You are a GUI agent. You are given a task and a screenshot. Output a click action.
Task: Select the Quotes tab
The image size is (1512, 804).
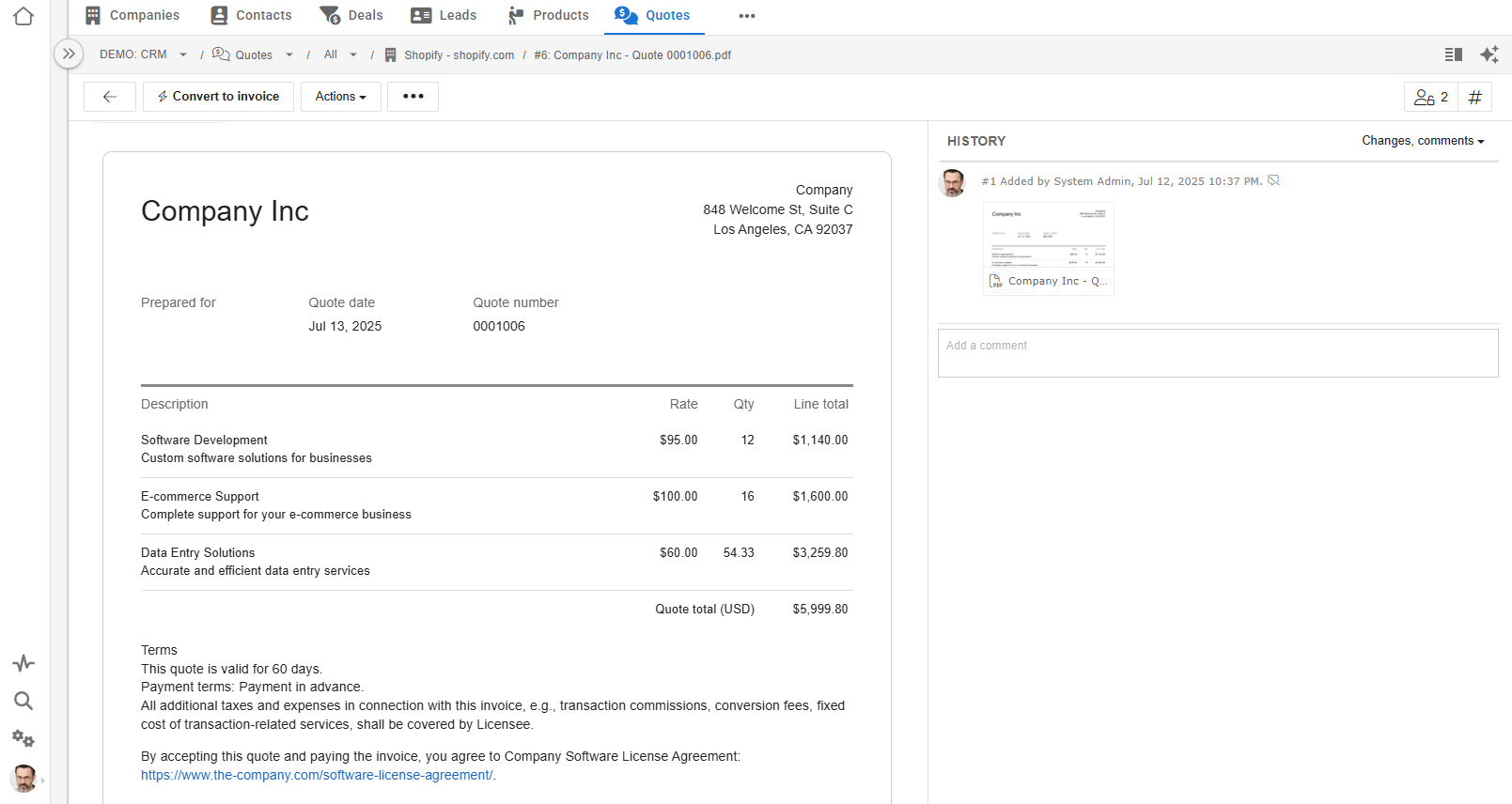click(x=653, y=16)
